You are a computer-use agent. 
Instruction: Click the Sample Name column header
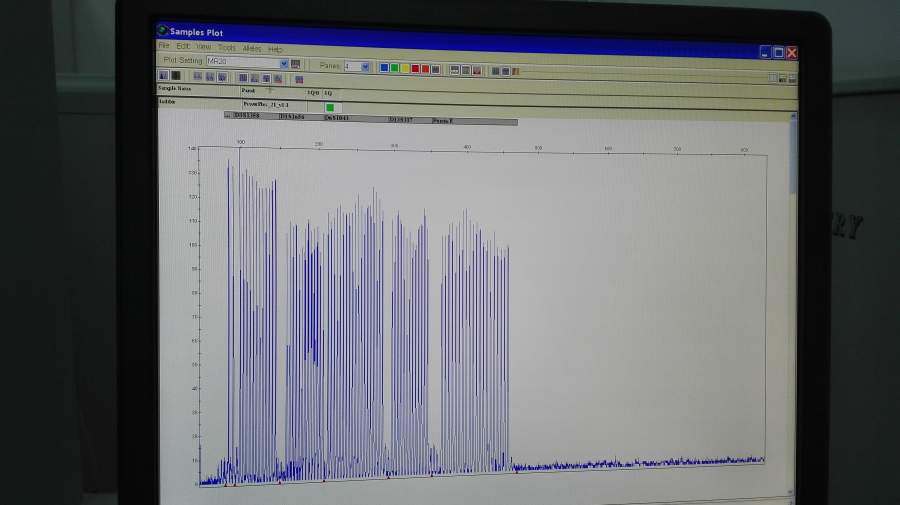tap(174, 88)
